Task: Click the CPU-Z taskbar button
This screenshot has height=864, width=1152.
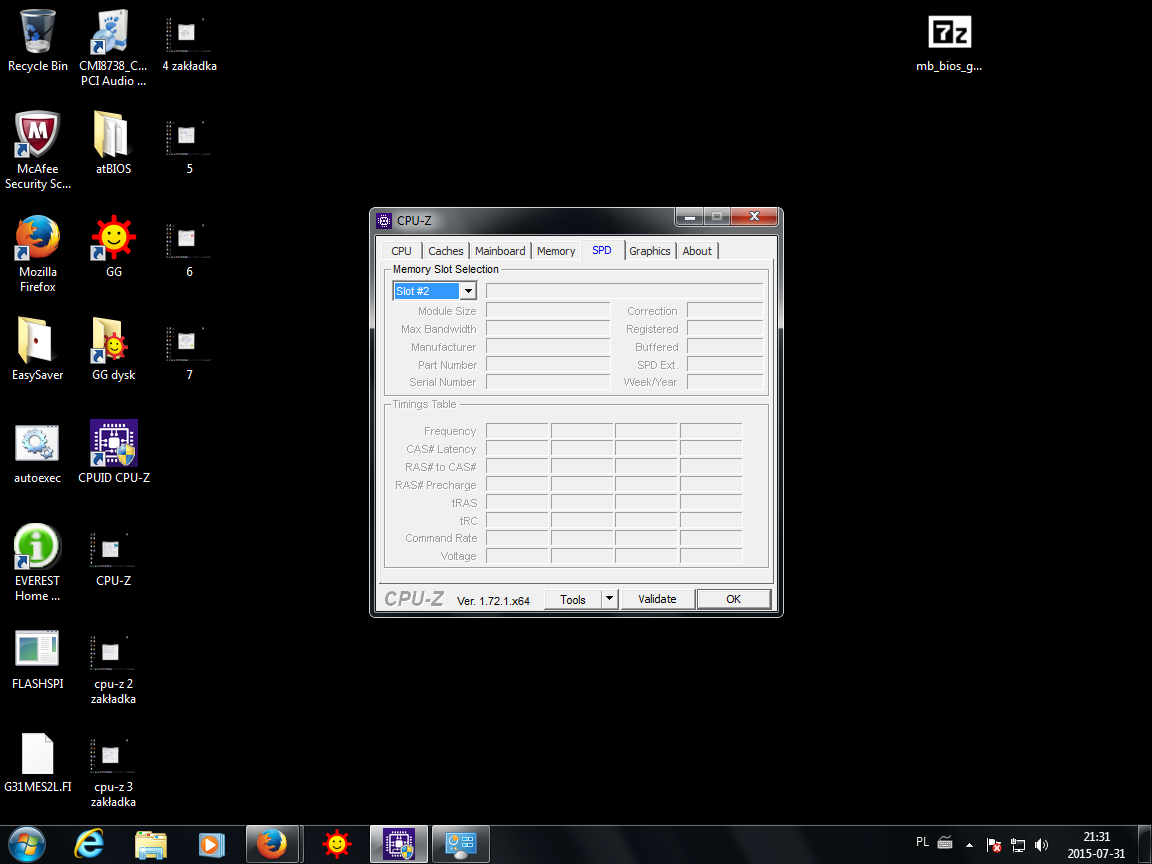Action: 398,844
